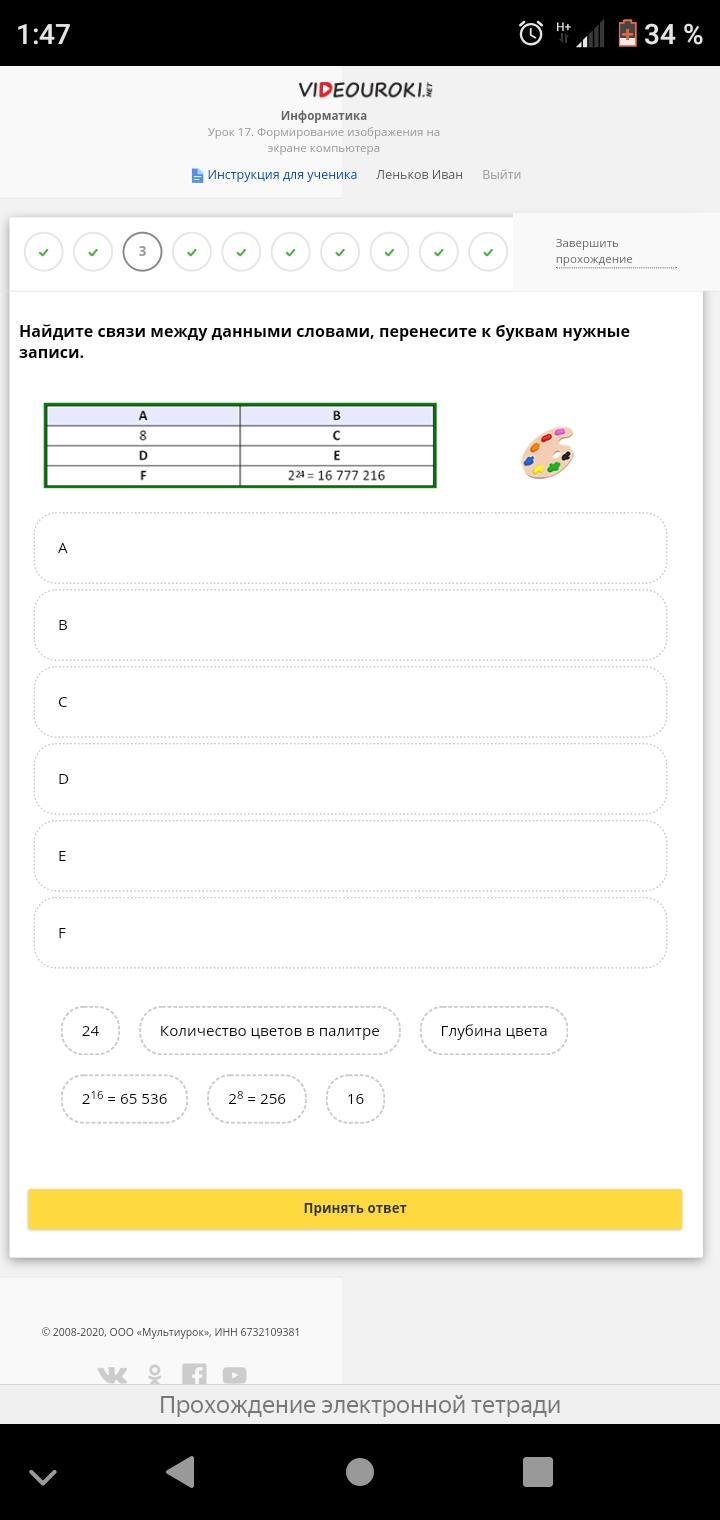The height and width of the screenshot is (1520, 720).
Task: Click the paint palette image
Action: point(547,453)
